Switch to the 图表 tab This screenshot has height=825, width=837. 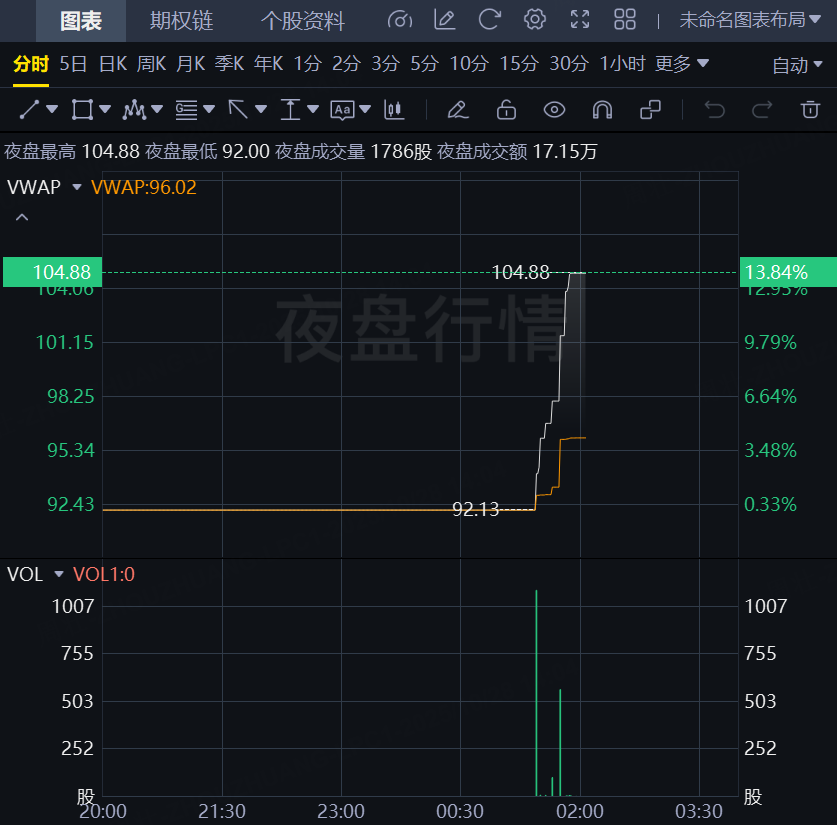point(81,21)
